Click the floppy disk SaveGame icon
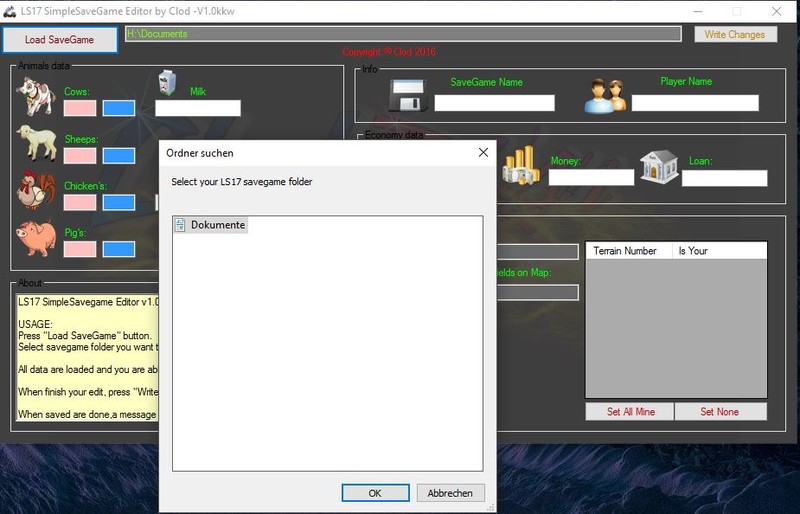This screenshot has width=800, height=514. point(408,95)
